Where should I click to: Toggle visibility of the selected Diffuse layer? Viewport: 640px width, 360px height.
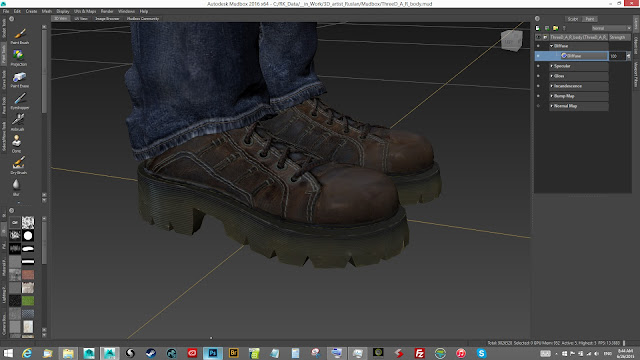(x=538, y=56)
